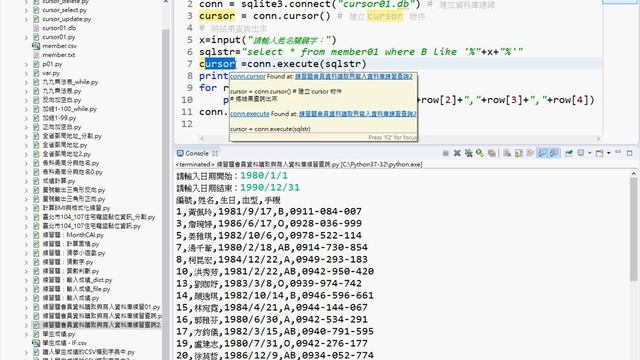Toggle Pin Console button
Image resolution: width=640 pixels, height=360 pixels.
569,153
